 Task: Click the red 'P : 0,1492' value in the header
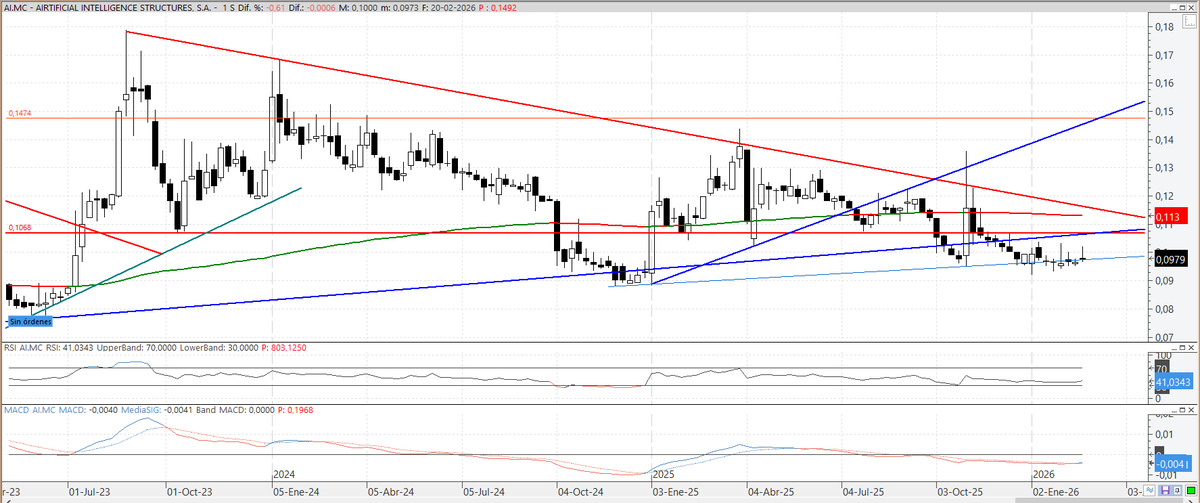tap(497, 7)
